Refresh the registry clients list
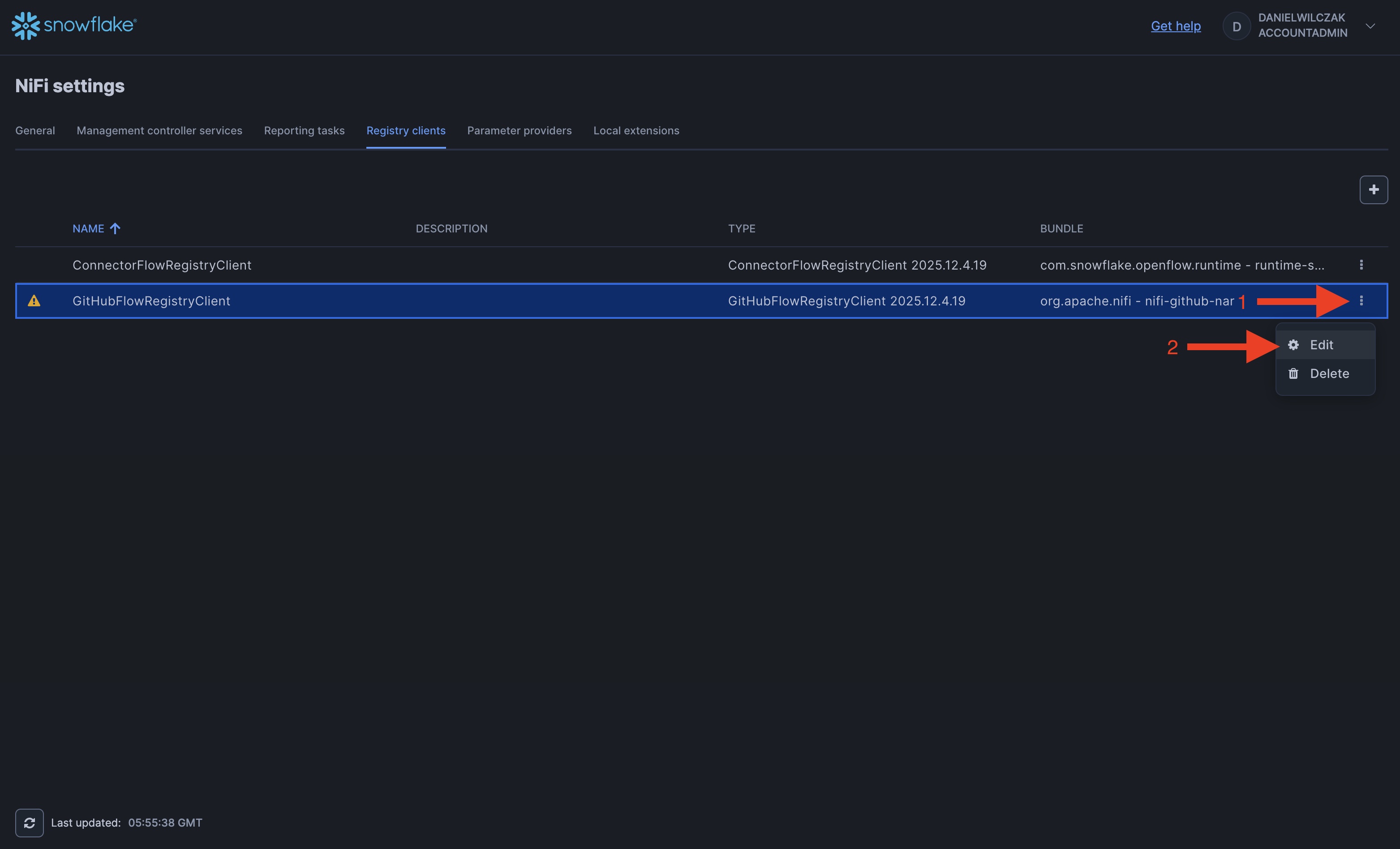This screenshot has height=849, width=1400. (30, 822)
